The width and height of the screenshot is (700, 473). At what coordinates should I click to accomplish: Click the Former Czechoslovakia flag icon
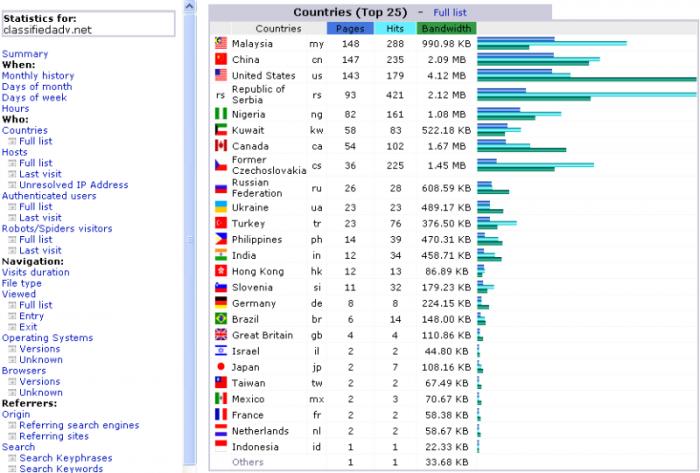coord(221,166)
